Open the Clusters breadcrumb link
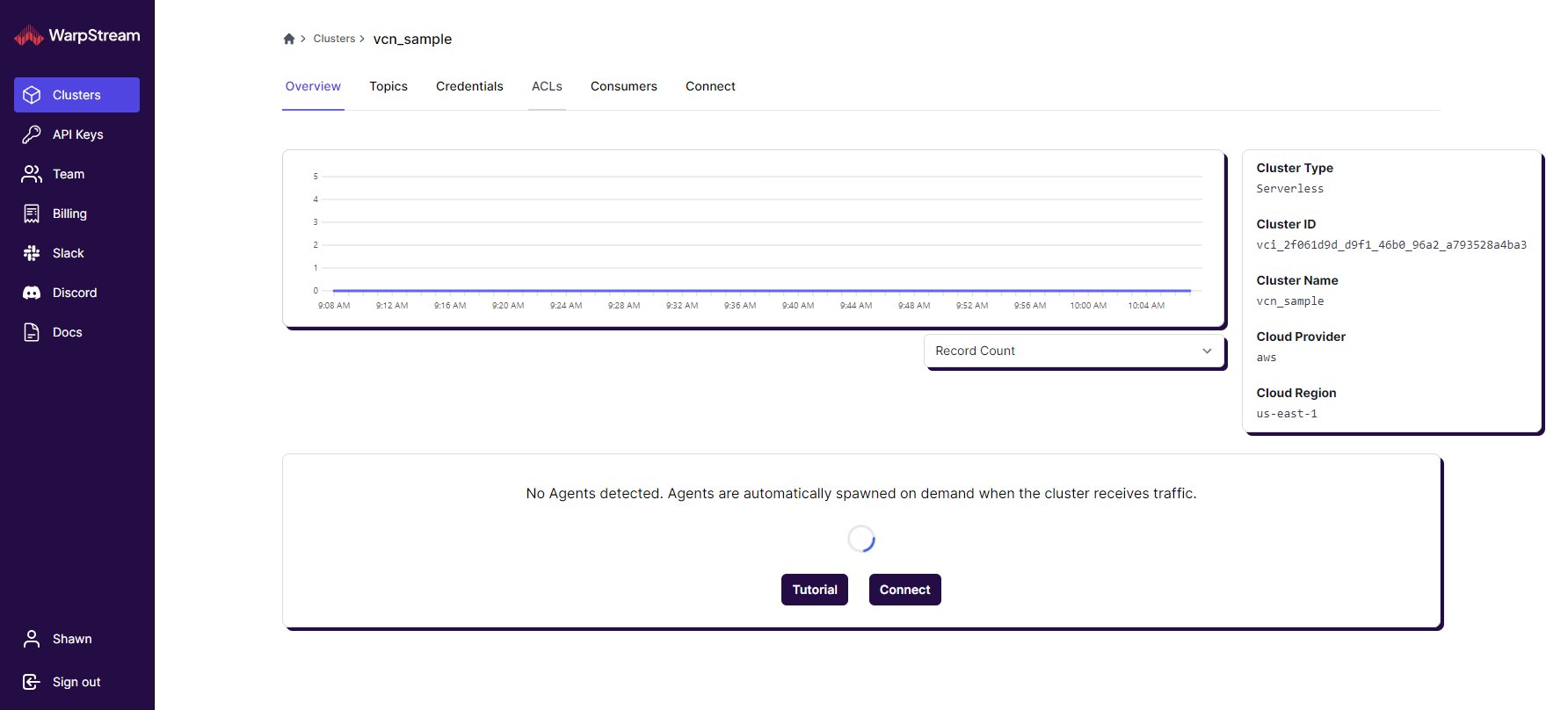The width and height of the screenshot is (1568, 710). click(x=334, y=39)
